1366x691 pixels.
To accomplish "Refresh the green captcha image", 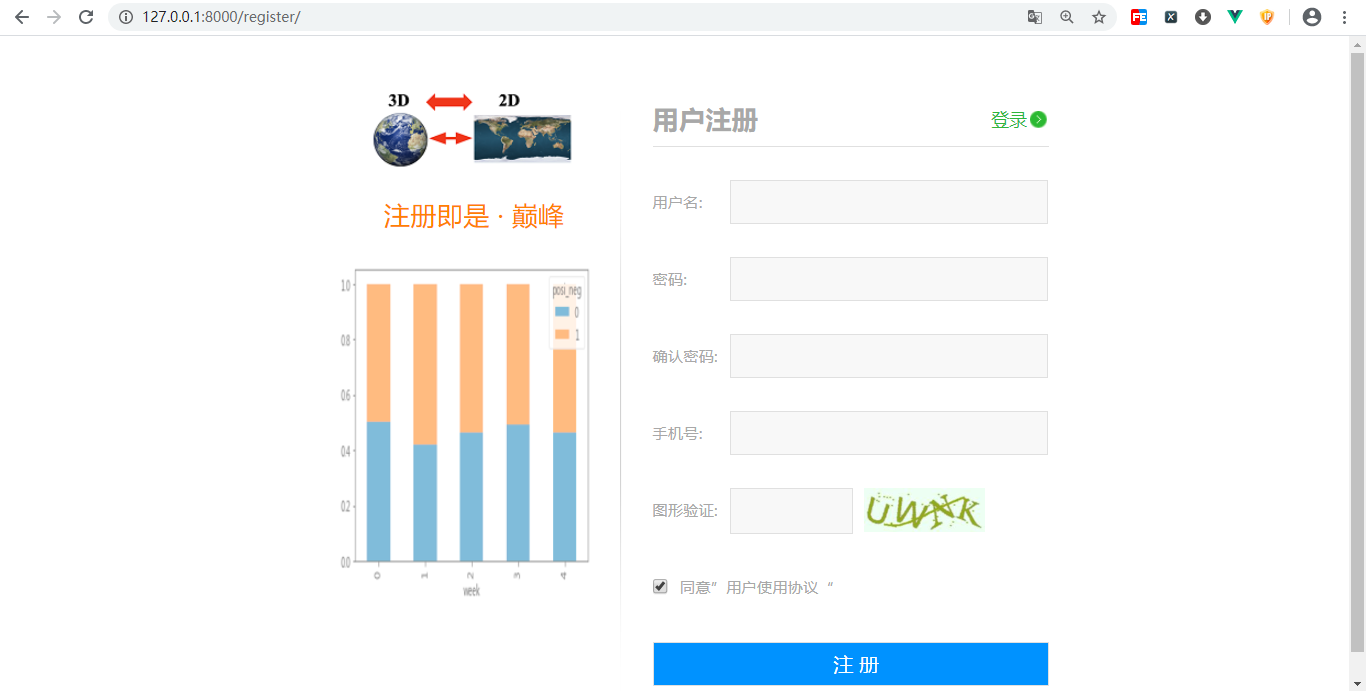I will pos(923,510).
